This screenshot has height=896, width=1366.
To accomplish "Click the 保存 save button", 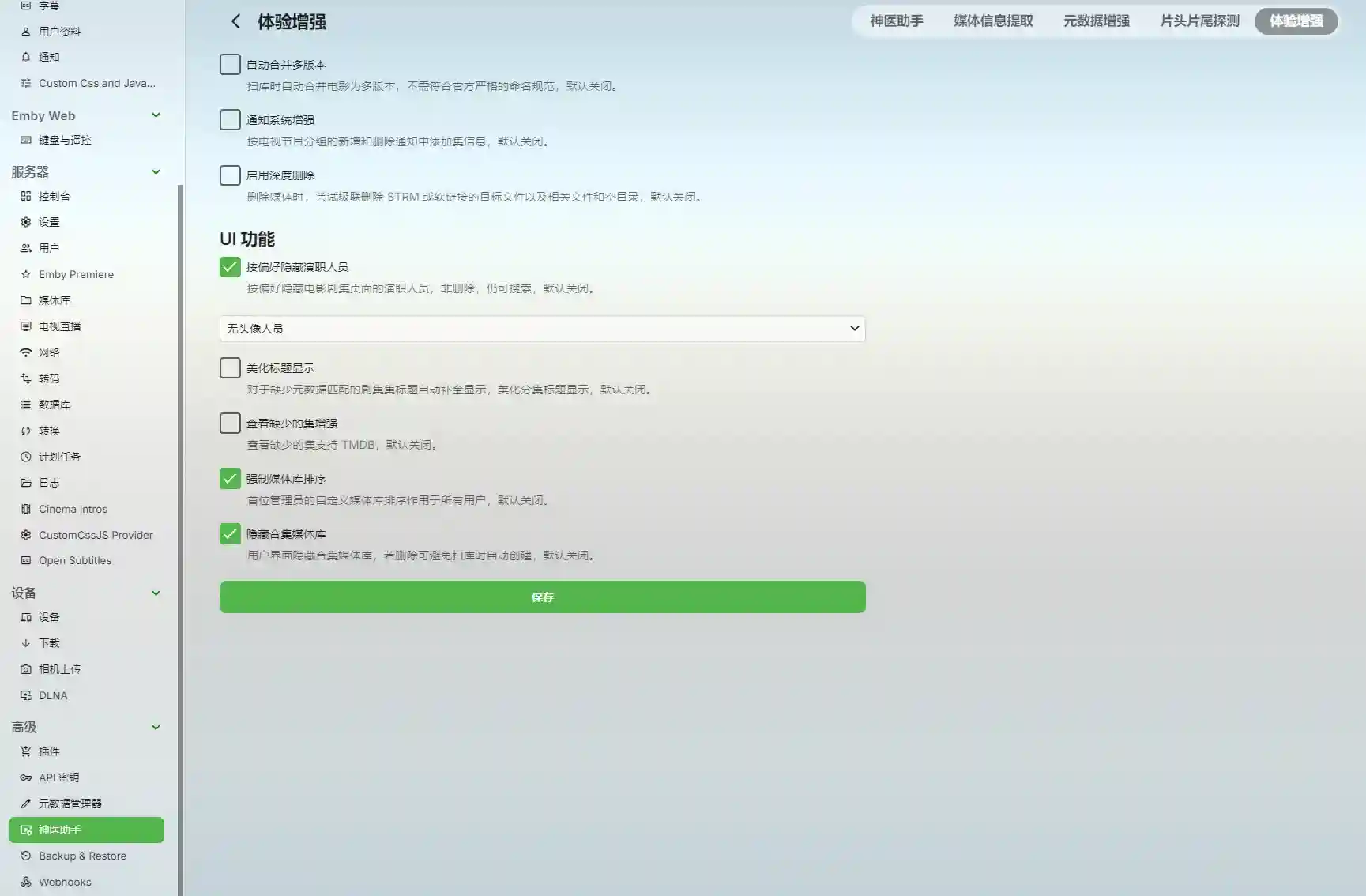I will pyautogui.click(x=542, y=597).
